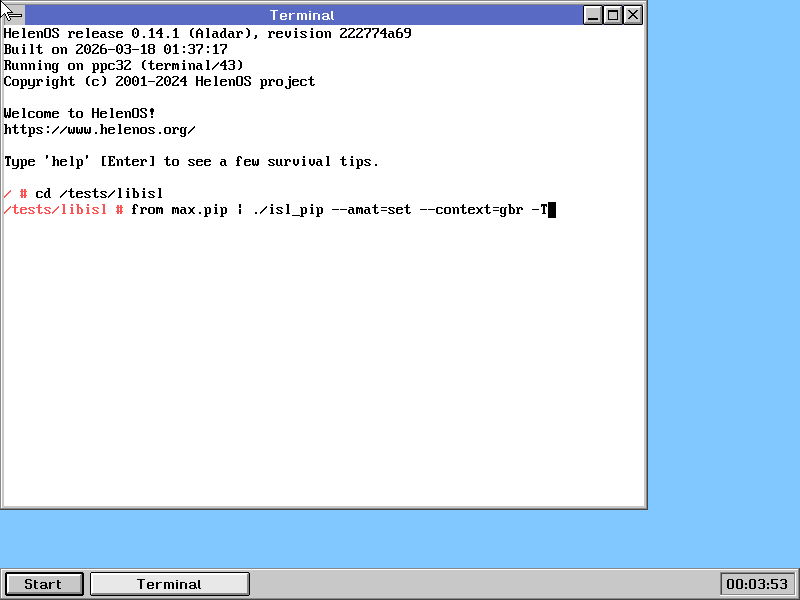Place cursor at end of command line
800x600 pixels.
pyautogui.click(x=550, y=210)
